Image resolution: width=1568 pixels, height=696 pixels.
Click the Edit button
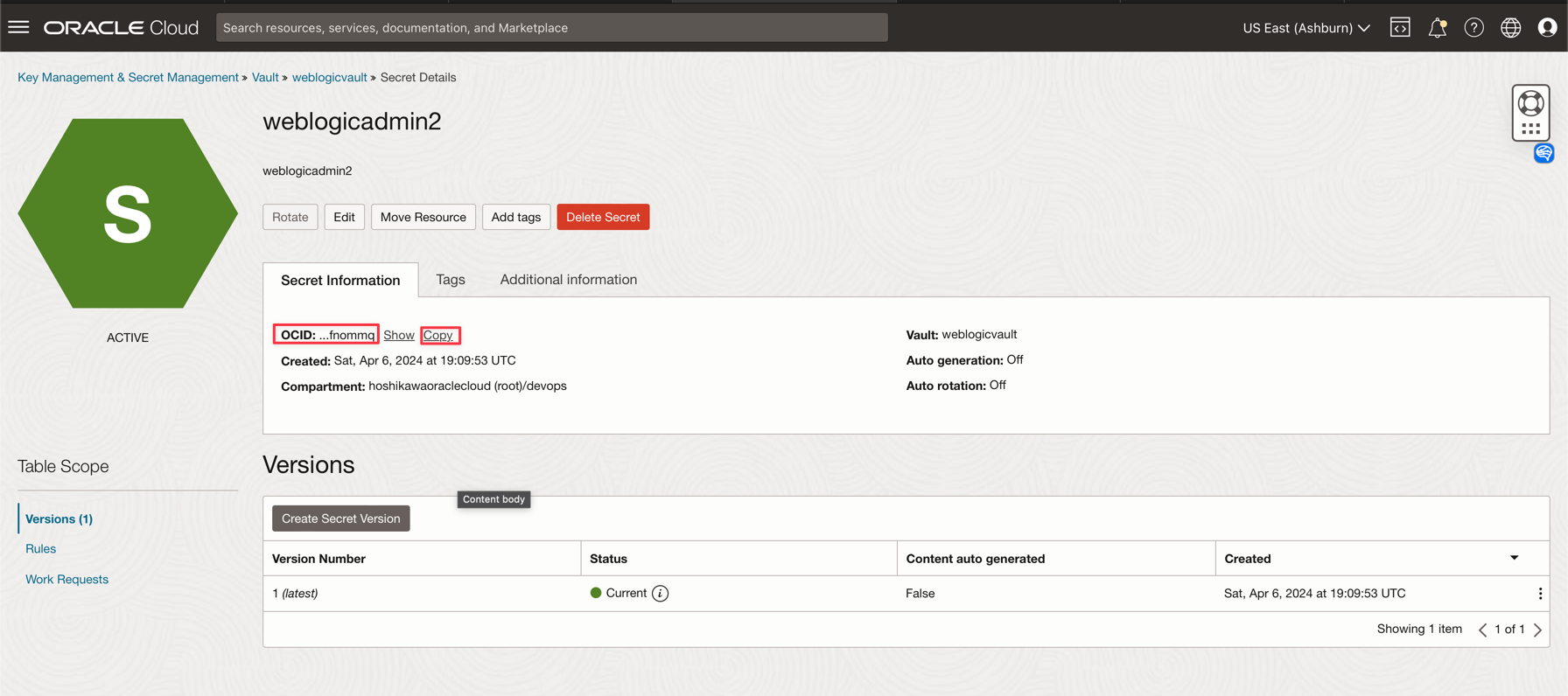tap(344, 217)
